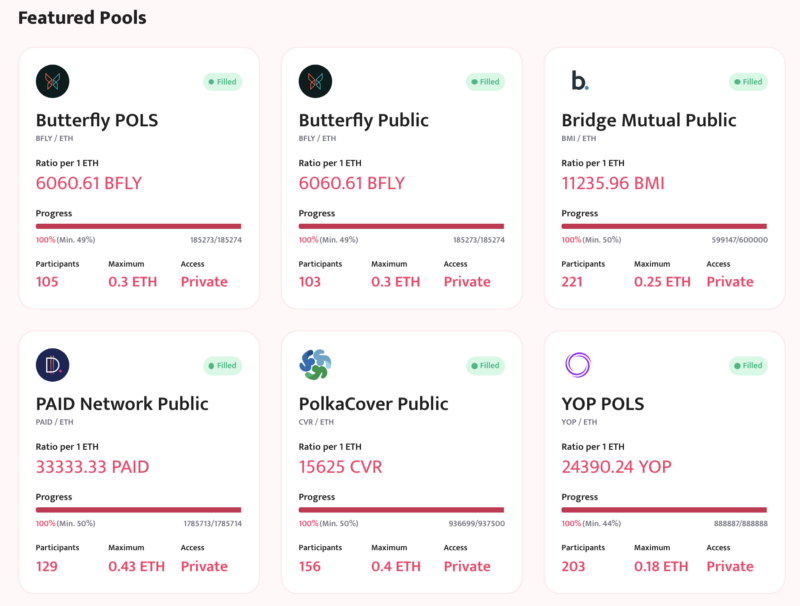Click the 11235.96 BMI ratio value
The width and height of the screenshot is (800, 606).
pos(613,183)
